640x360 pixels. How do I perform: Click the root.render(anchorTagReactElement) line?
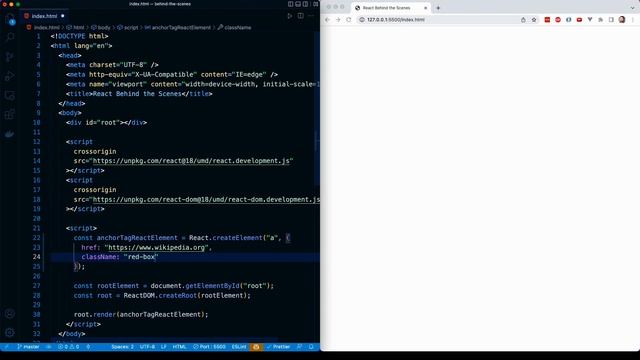pos(141,314)
